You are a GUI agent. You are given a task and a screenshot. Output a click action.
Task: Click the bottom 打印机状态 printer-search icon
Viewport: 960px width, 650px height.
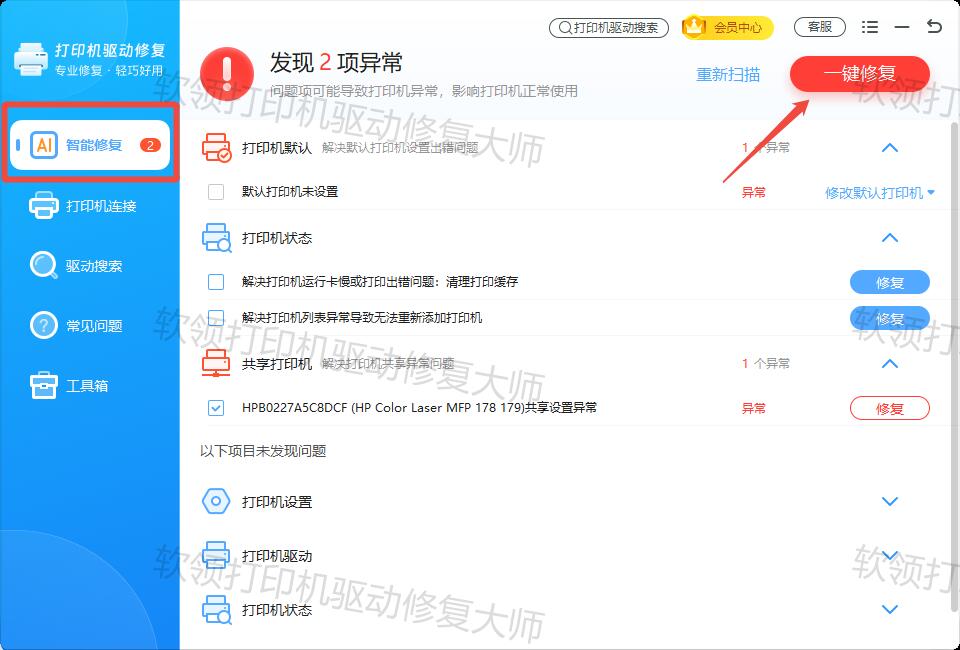(x=217, y=610)
